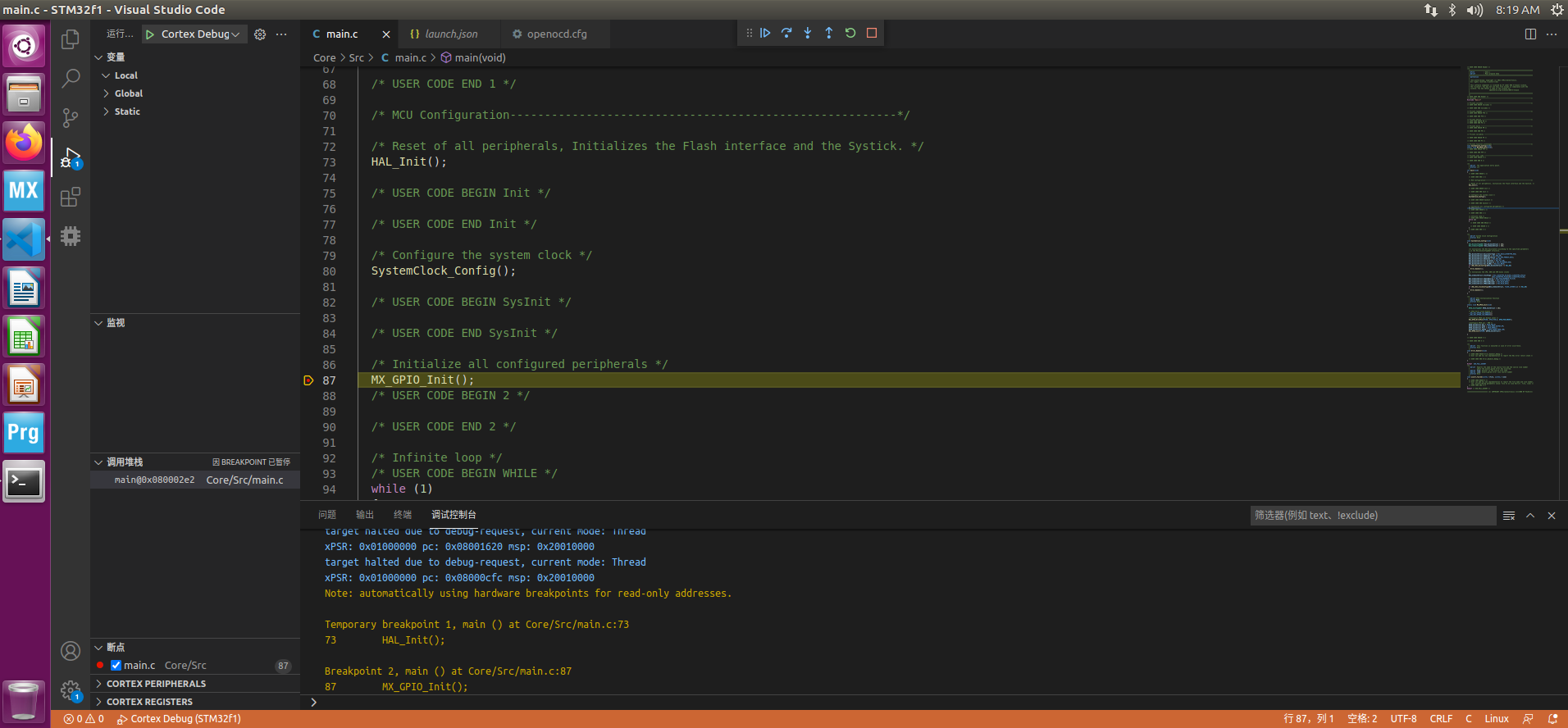Open notifications bell in status bar
Image resolution: width=1568 pixels, height=728 pixels.
(1552, 719)
